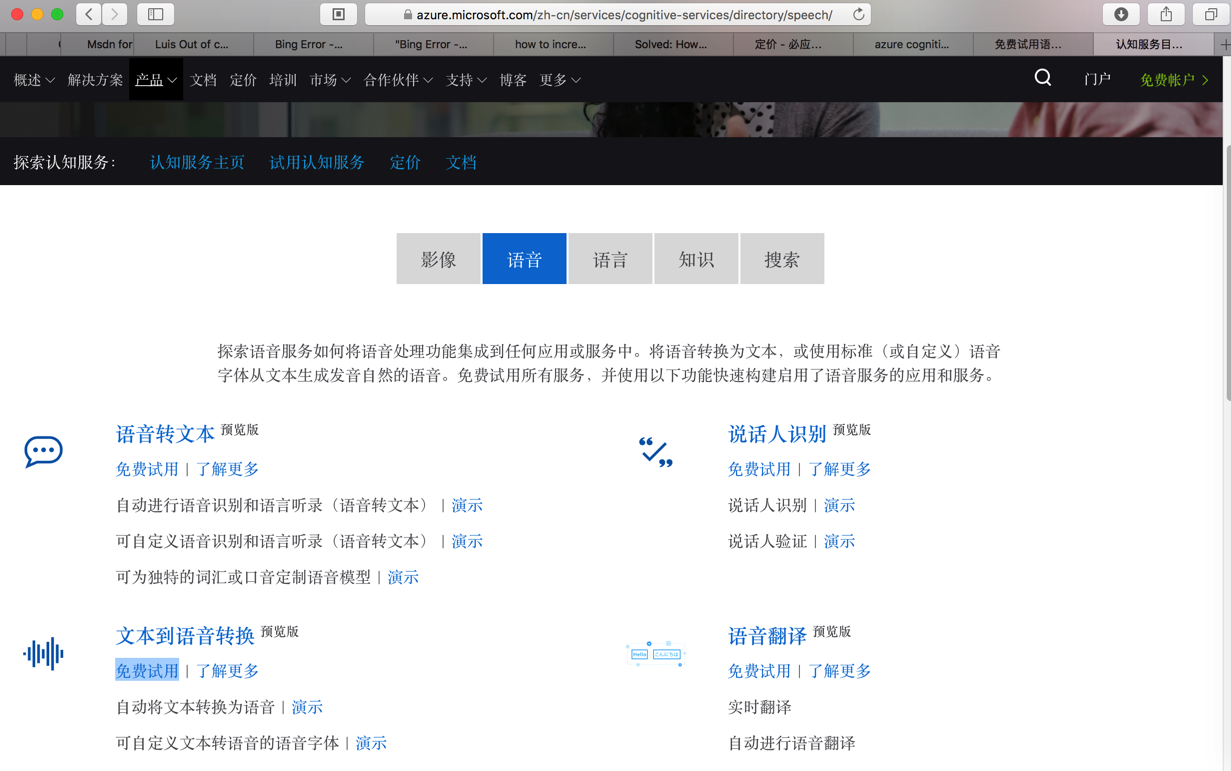Open 演示 for 可自定义语音识别和语言听录
Image resolution: width=1231 pixels, height=771 pixels.
(x=467, y=541)
